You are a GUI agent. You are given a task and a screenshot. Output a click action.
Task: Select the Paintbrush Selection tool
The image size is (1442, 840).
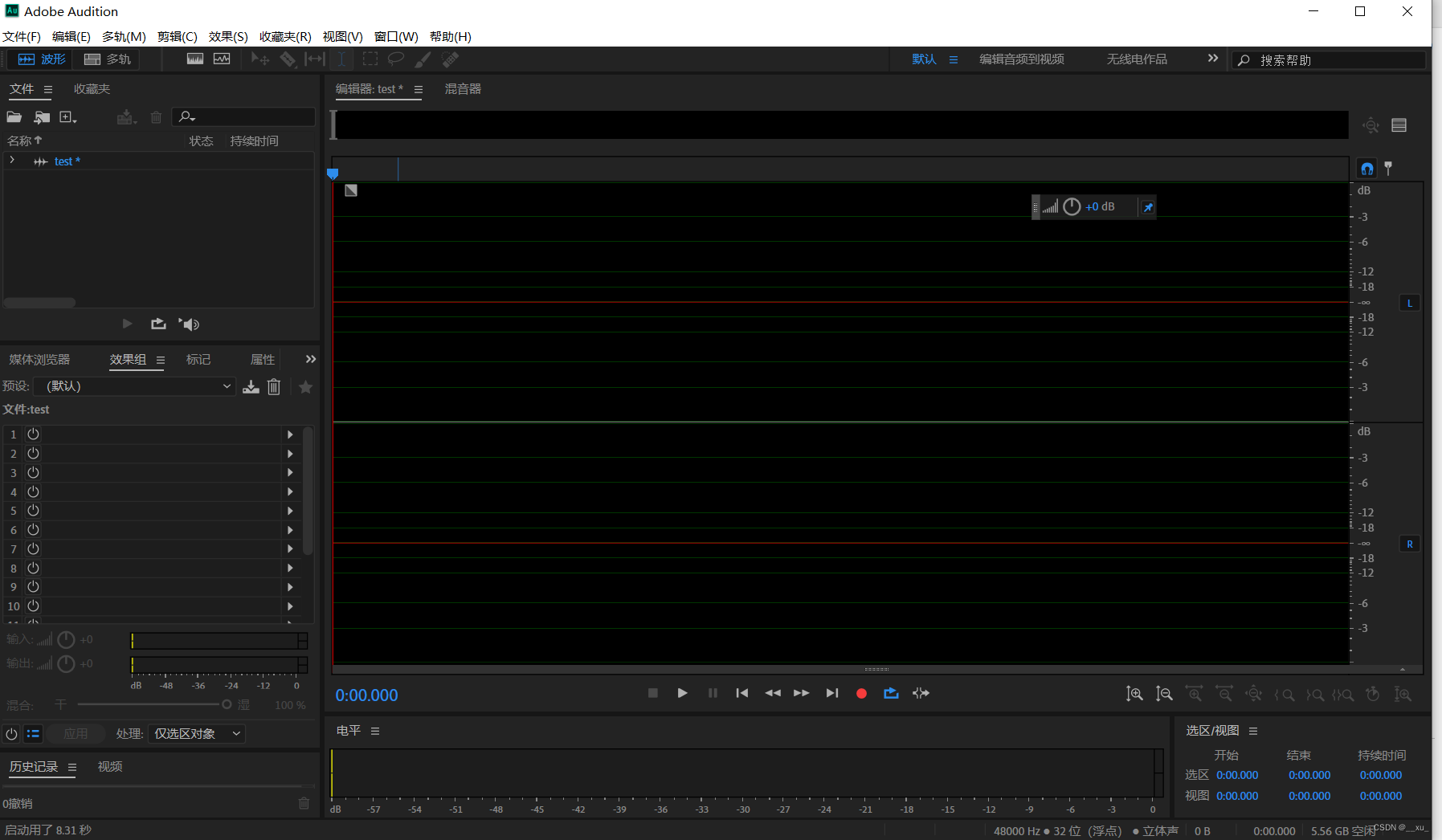coord(423,59)
